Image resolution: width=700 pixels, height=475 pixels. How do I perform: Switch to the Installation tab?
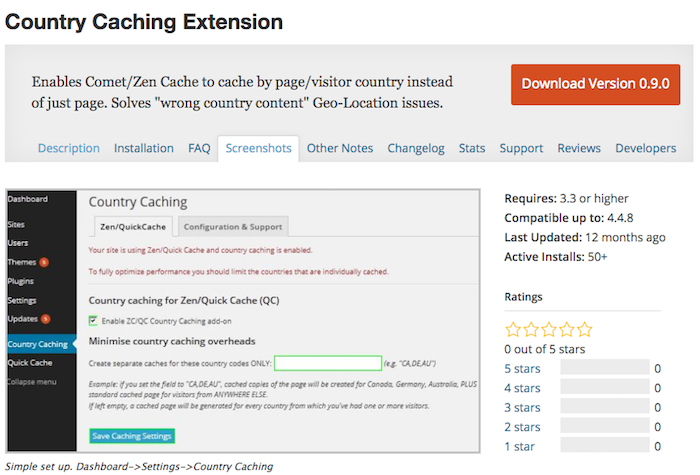click(x=144, y=148)
